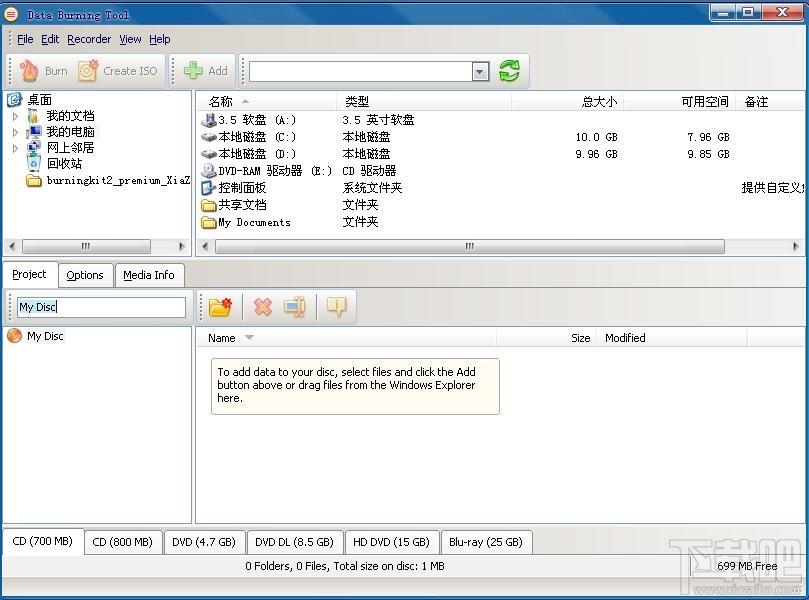Viewport: 809px width, 600px height.
Task: Click the orange disc icon beside My Disc
Action: [14, 336]
